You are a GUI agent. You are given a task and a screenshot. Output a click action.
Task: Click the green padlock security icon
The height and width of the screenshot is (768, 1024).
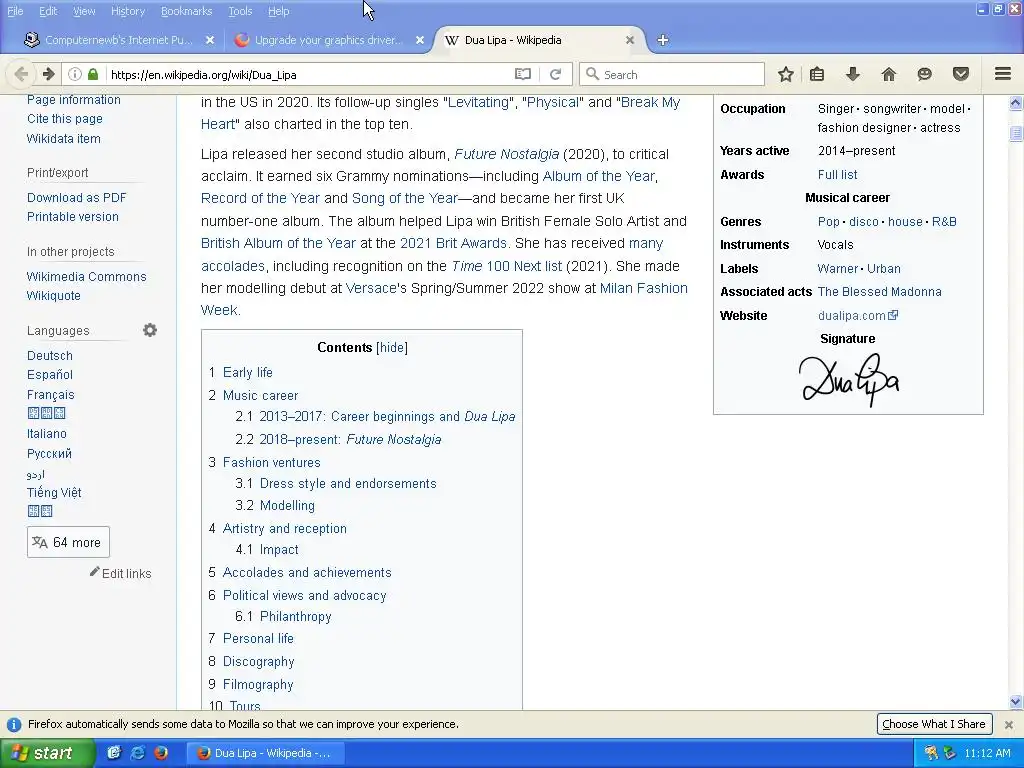(x=93, y=74)
